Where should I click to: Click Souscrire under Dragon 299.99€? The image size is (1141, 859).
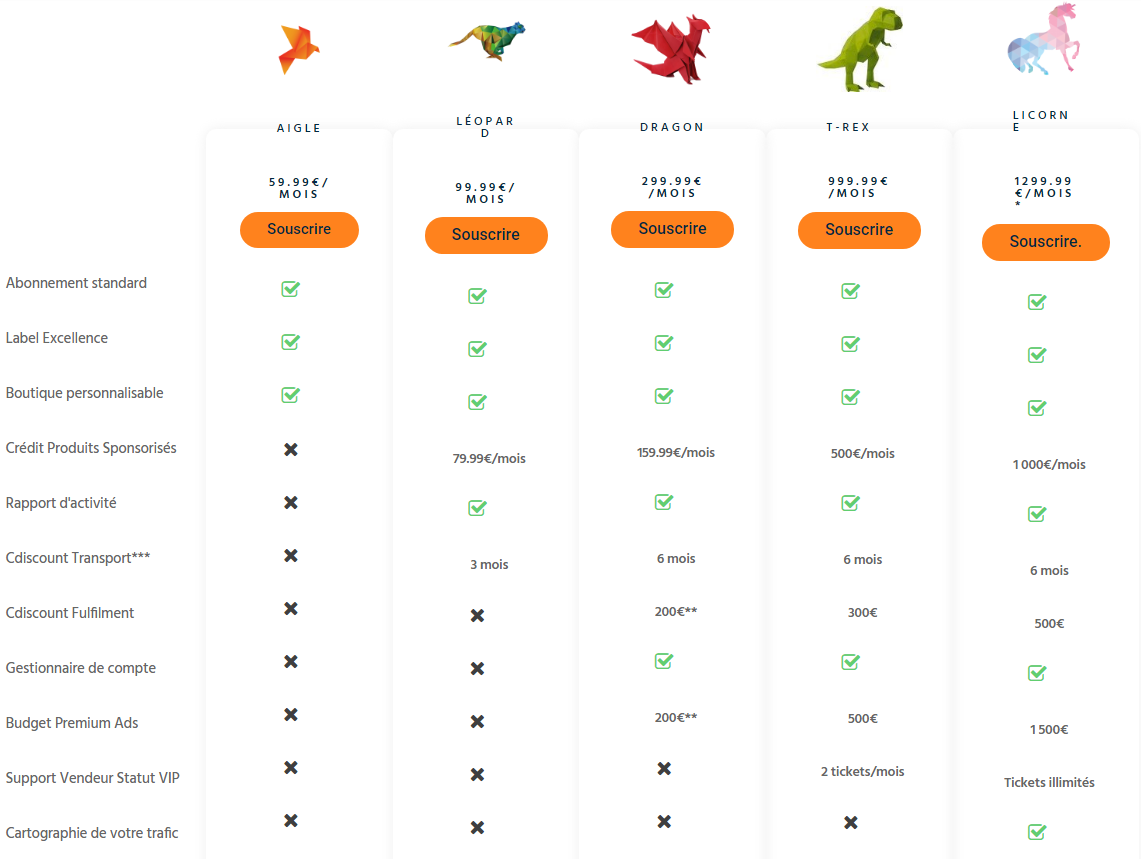[x=672, y=229]
